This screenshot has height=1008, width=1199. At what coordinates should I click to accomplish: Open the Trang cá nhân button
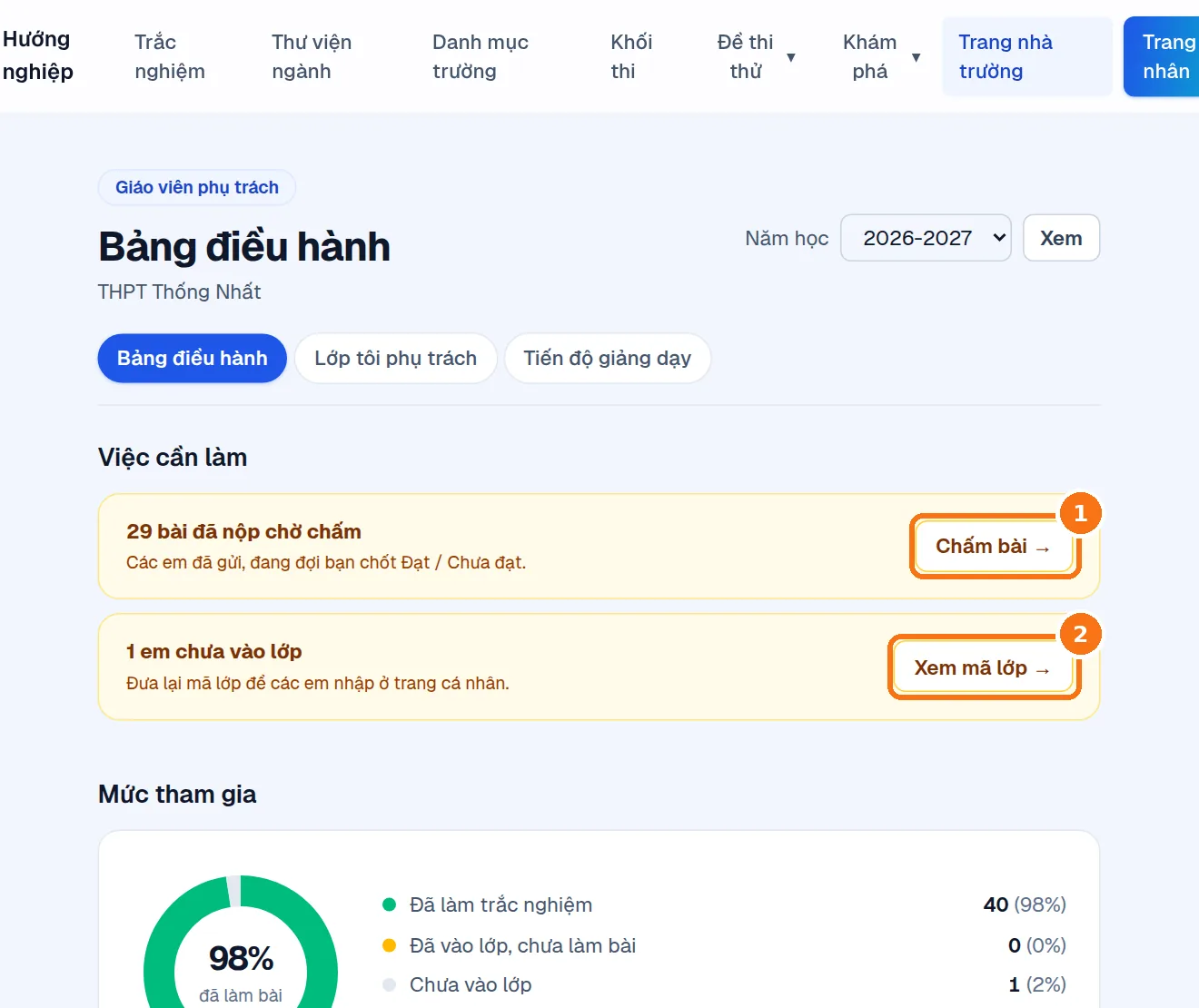pyautogui.click(x=1162, y=56)
